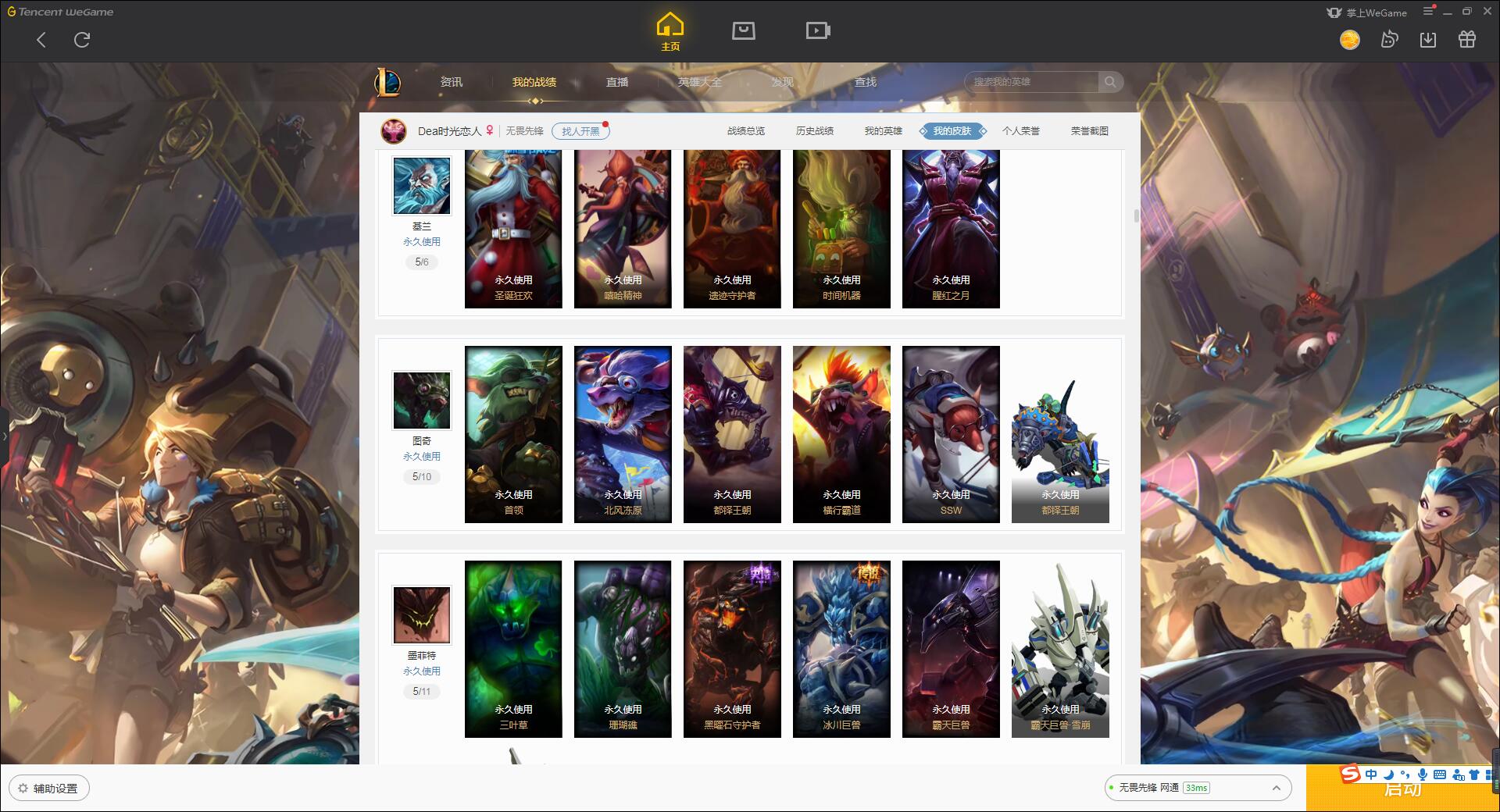Click the back arrow navigation icon
This screenshot has height=812, width=1500.
(x=41, y=40)
